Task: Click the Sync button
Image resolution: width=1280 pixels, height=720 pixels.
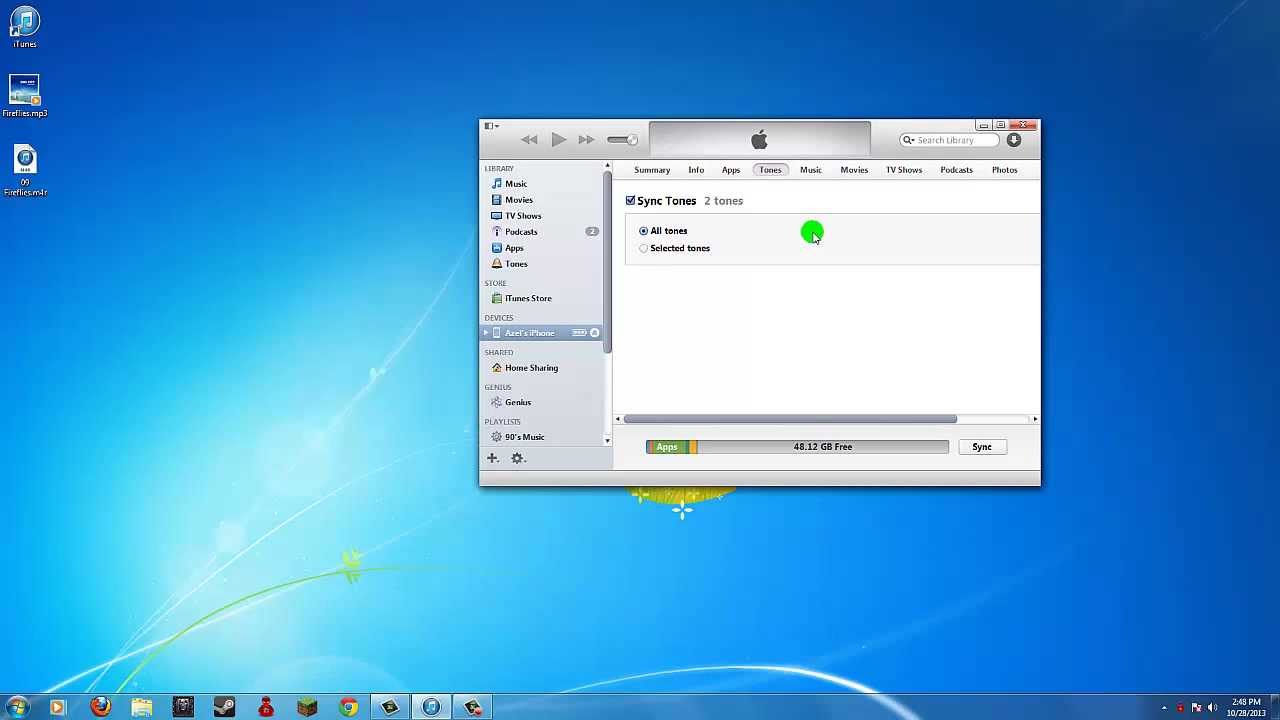Action: pyautogui.click(x=982, y=447)
